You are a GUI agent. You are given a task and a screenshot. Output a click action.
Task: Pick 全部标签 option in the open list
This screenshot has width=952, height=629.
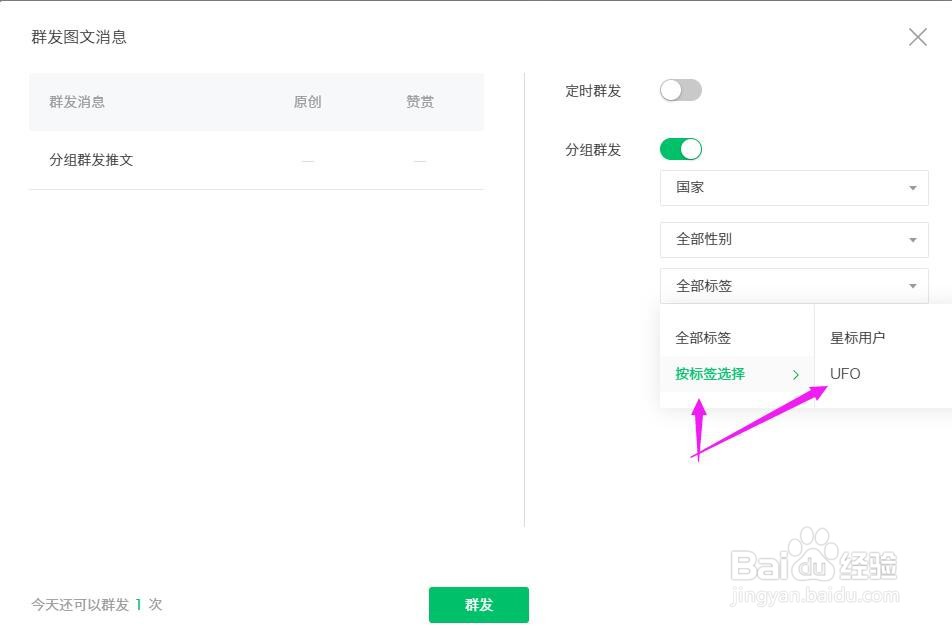coord(703,338)
